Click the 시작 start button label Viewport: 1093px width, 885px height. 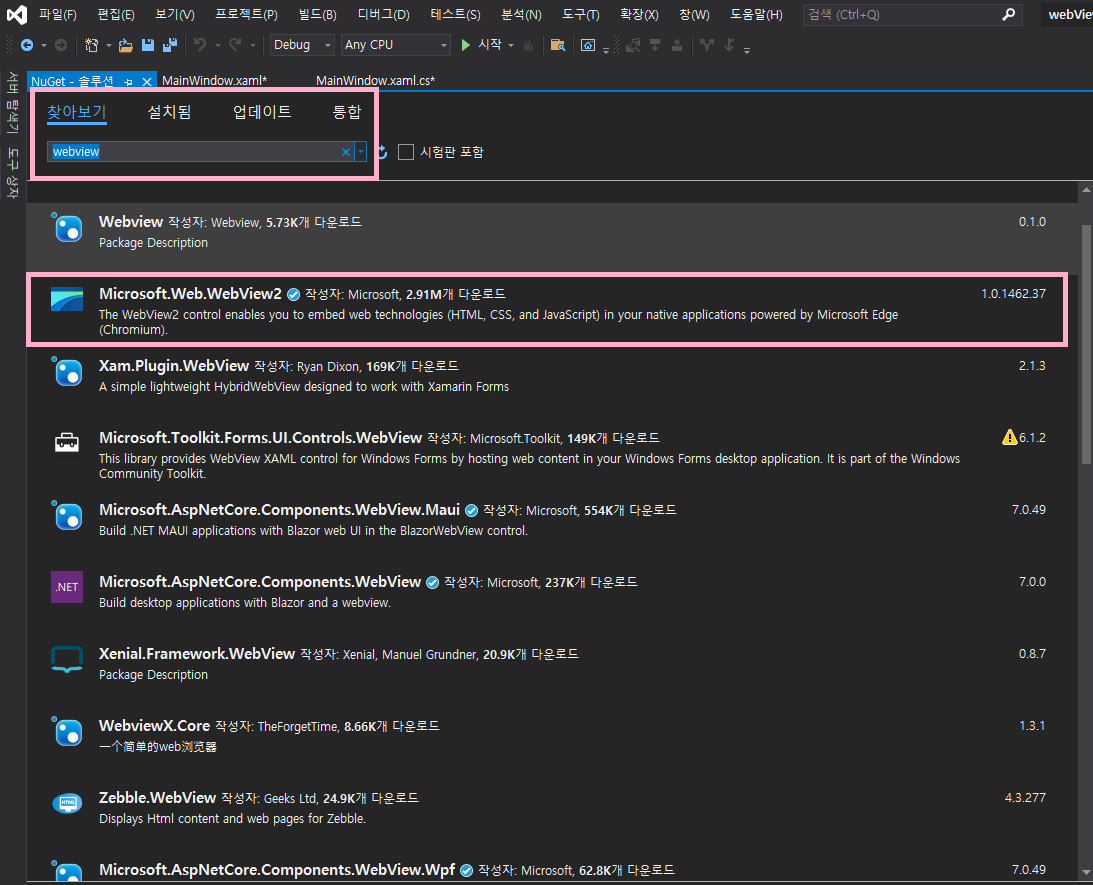pyautogui.click(x=489, y=45)
